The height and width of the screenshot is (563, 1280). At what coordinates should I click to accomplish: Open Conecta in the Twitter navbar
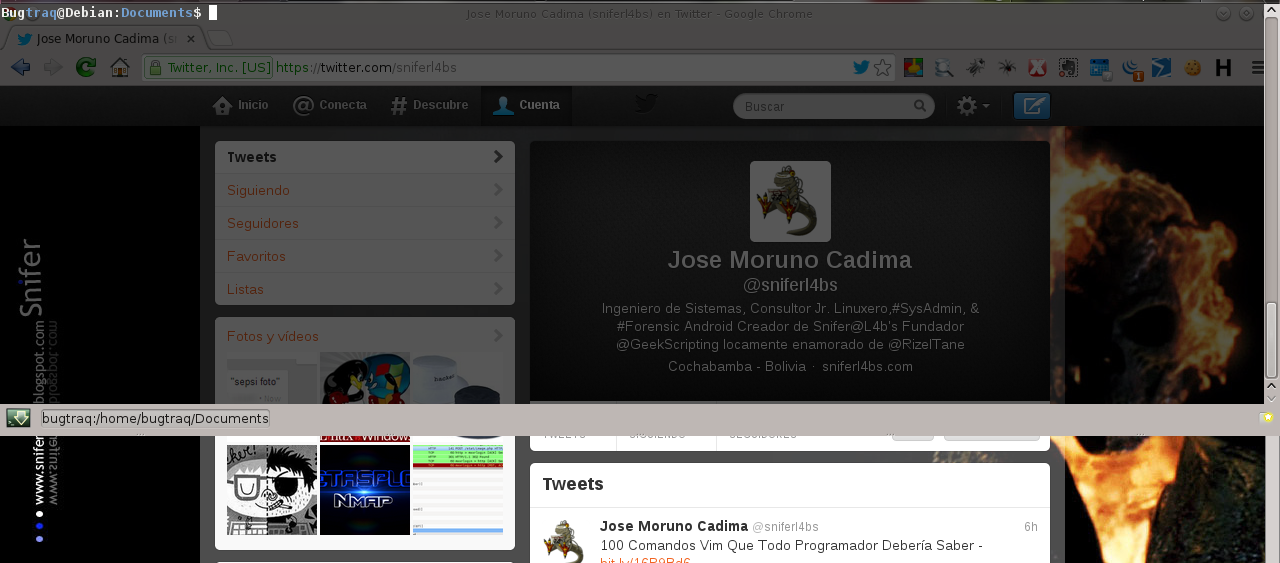tap(329, 105)
